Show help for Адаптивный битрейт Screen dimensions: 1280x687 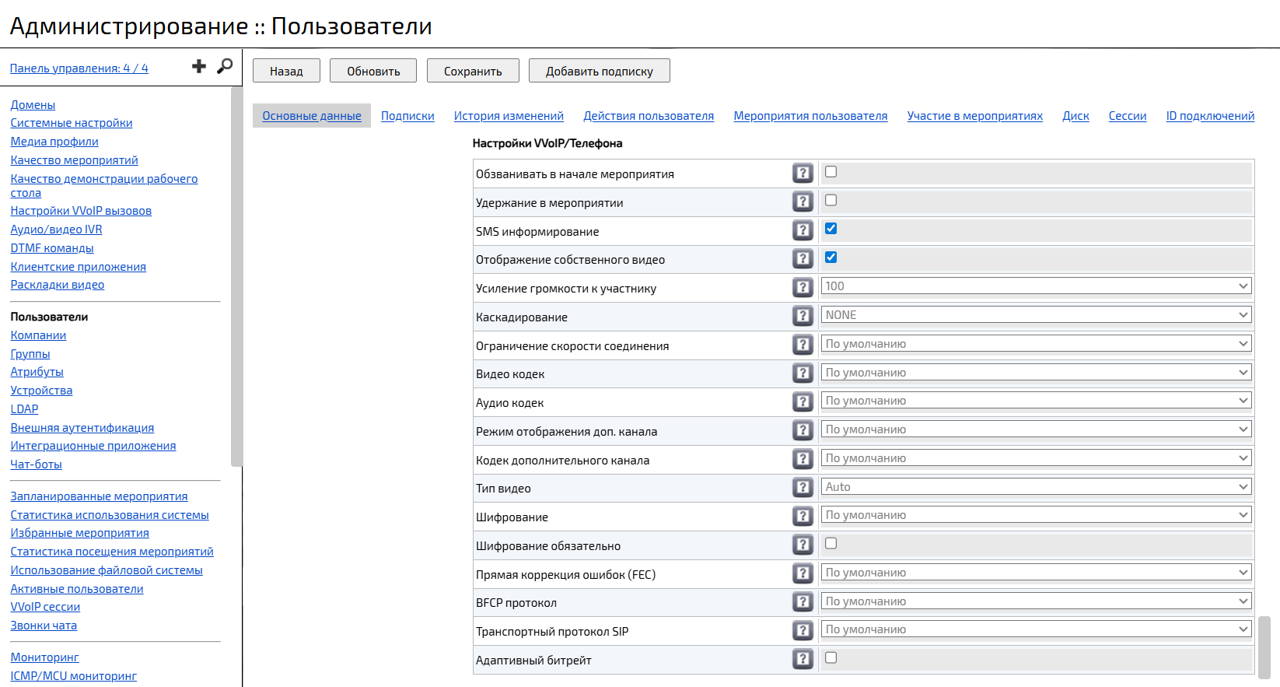(802, 659)
